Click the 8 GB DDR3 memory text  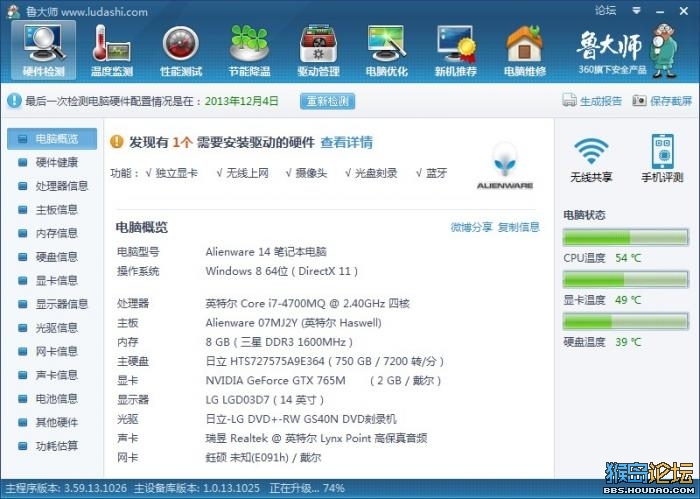(279, 342)
